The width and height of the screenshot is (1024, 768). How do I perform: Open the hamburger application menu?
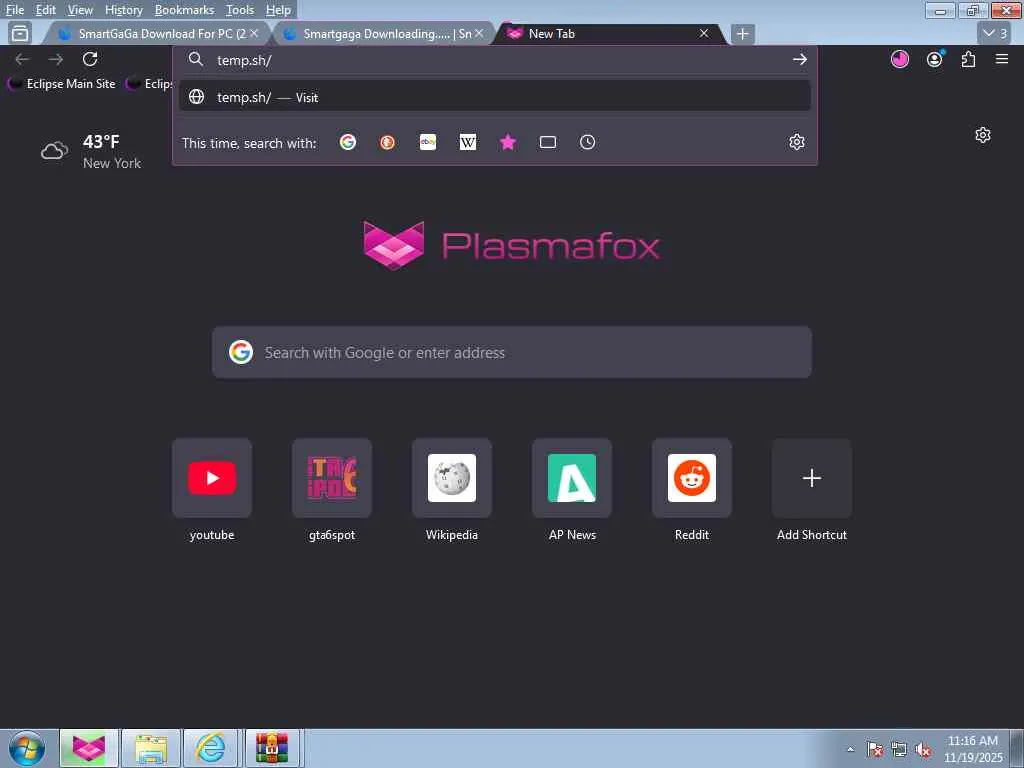[x=1002, y=59]
